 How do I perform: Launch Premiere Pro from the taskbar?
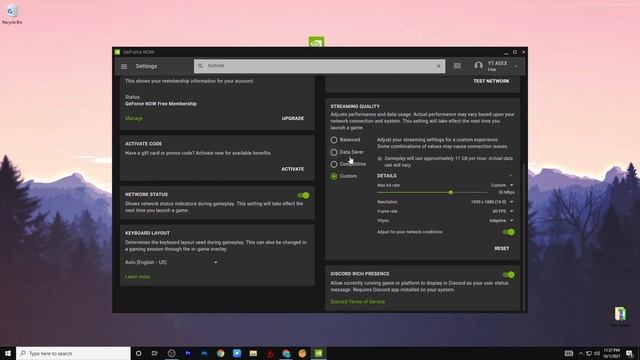pos(188,353)
